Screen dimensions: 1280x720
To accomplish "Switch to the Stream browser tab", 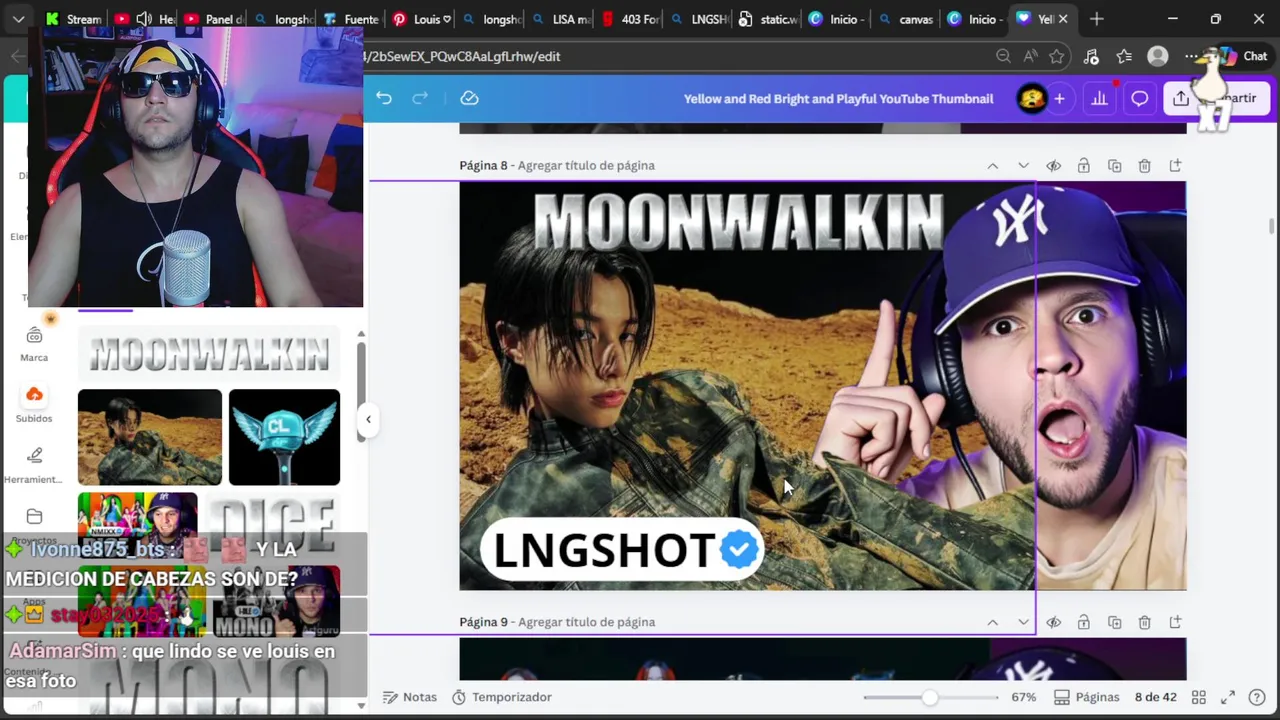I will tap(73, 19).
